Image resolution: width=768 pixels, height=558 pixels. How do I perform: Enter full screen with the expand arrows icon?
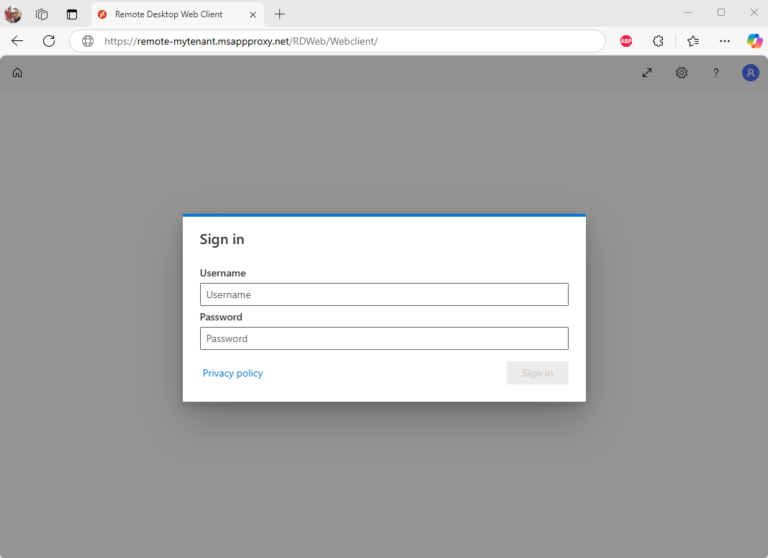click(x=647, y=73)
